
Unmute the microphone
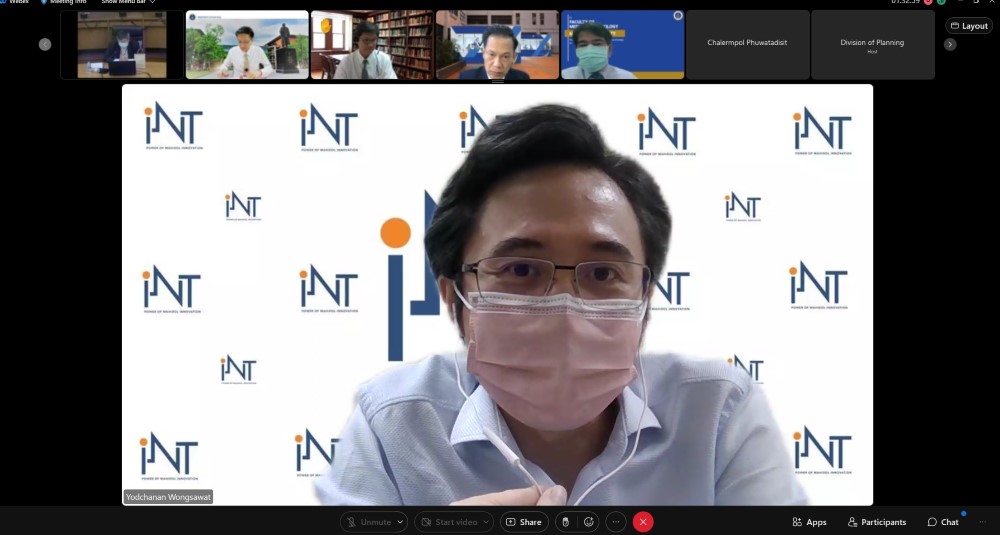pyautogui.click(x=368, y=522)
